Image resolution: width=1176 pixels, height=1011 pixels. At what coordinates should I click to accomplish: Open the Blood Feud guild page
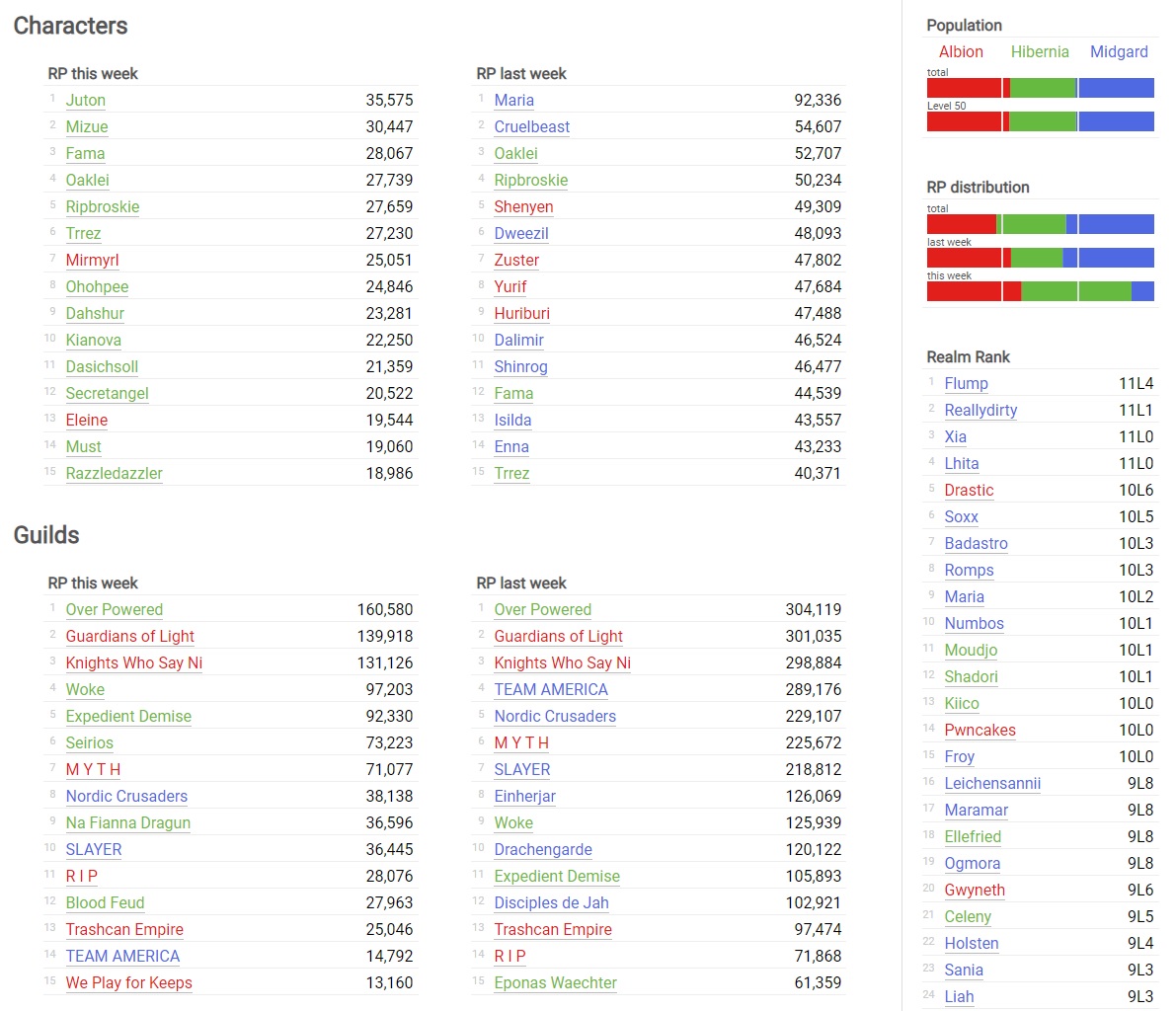[x=105, y=902]
